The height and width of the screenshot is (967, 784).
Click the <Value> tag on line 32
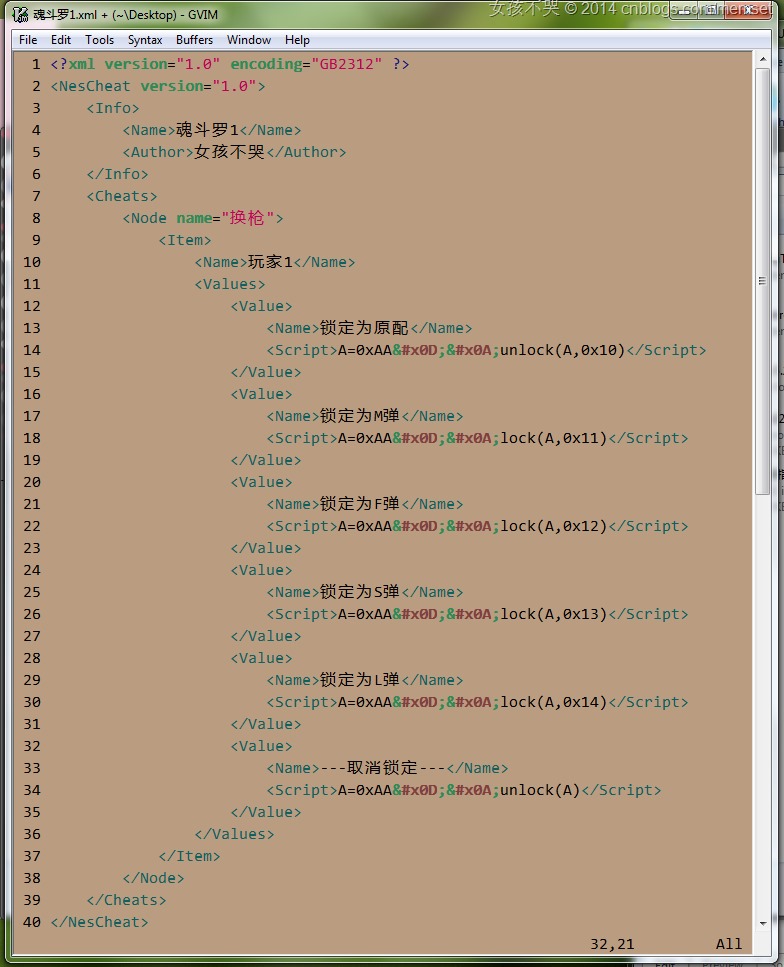click(262, 746)
